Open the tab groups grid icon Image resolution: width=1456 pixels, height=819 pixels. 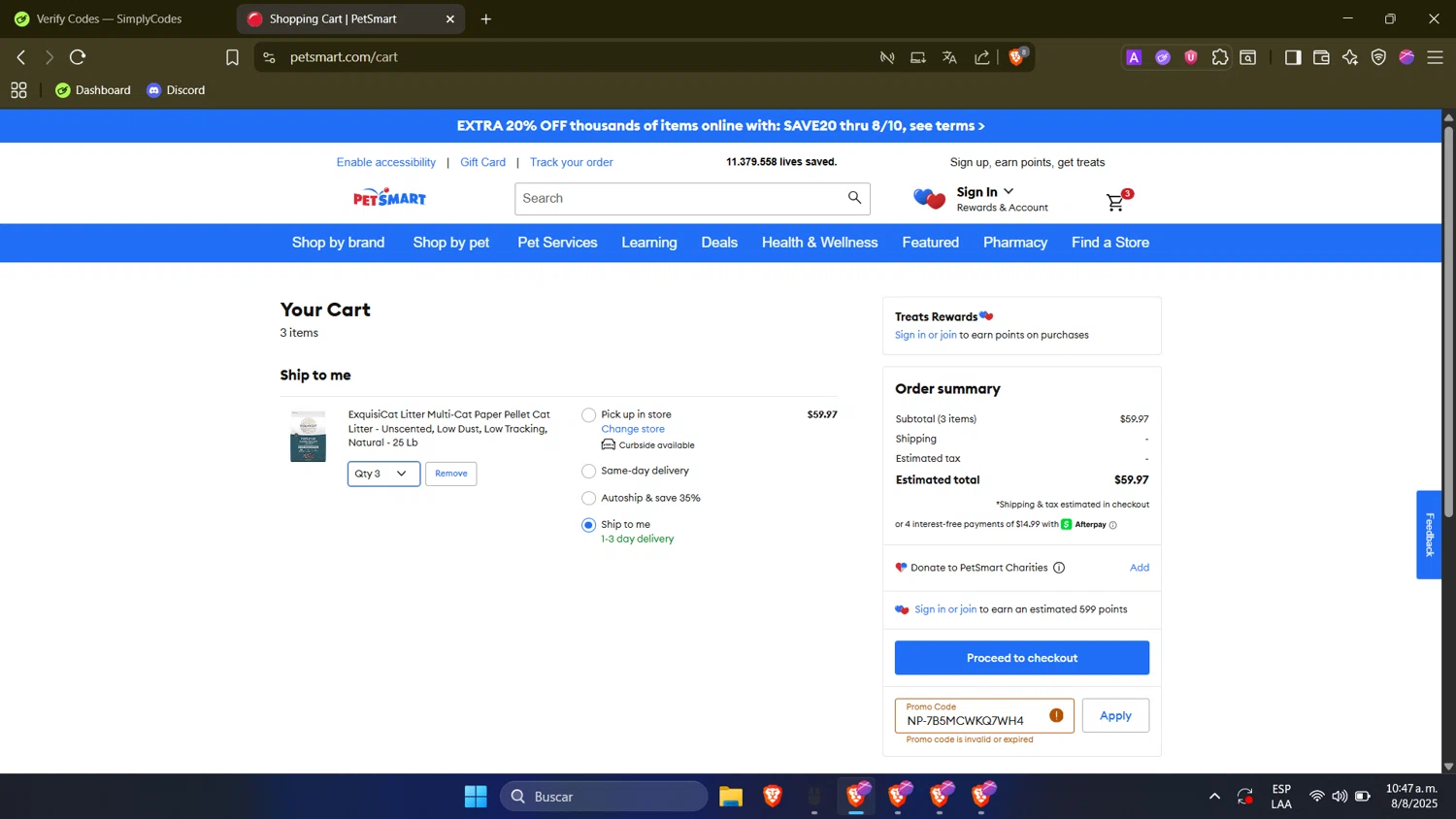[18, 90]
